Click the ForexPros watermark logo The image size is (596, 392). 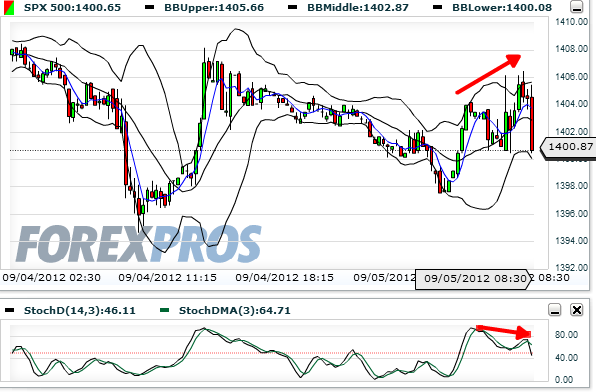[x=139, y=244]
